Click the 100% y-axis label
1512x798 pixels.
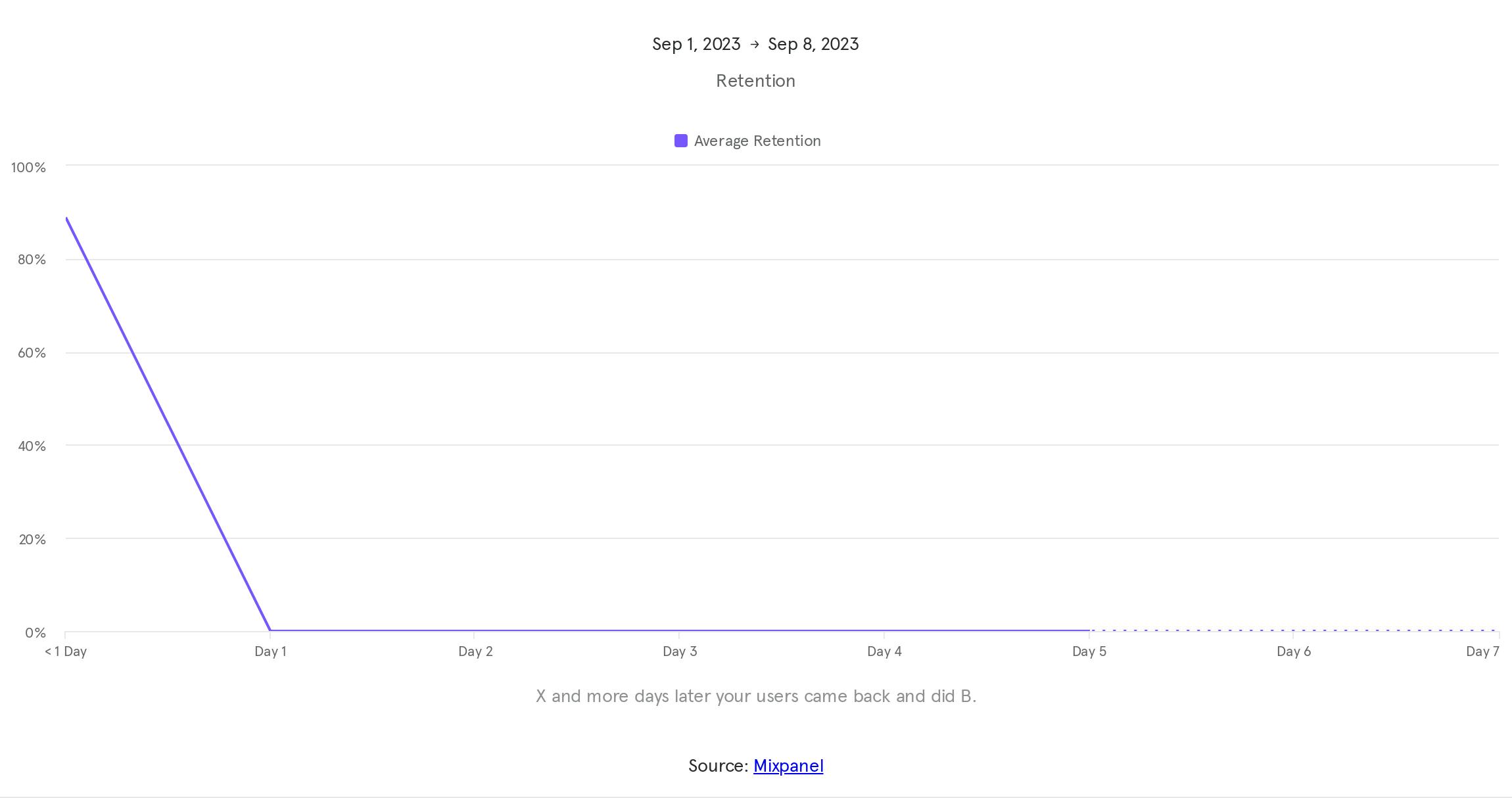point(28,168)
